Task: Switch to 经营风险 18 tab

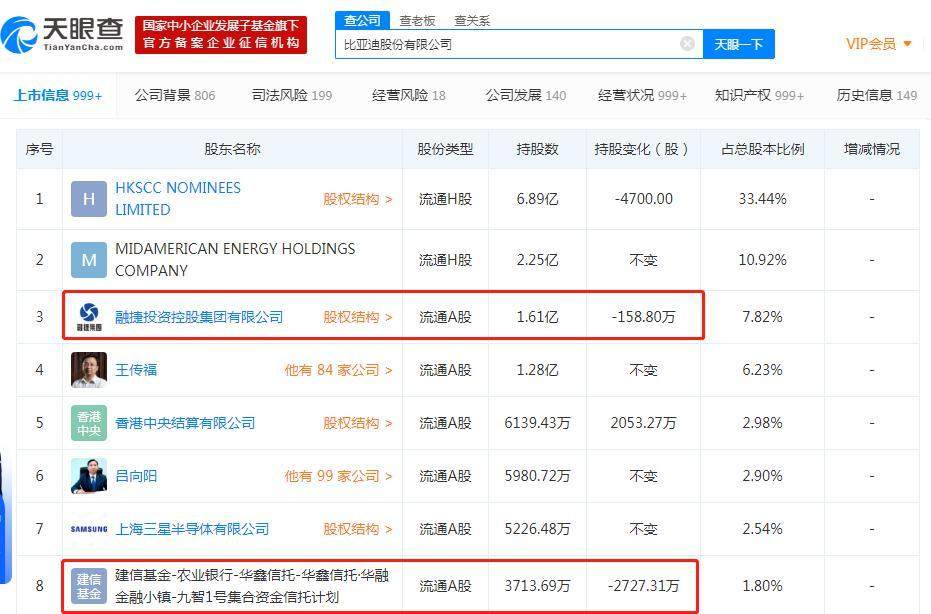Action: [408, 95]
